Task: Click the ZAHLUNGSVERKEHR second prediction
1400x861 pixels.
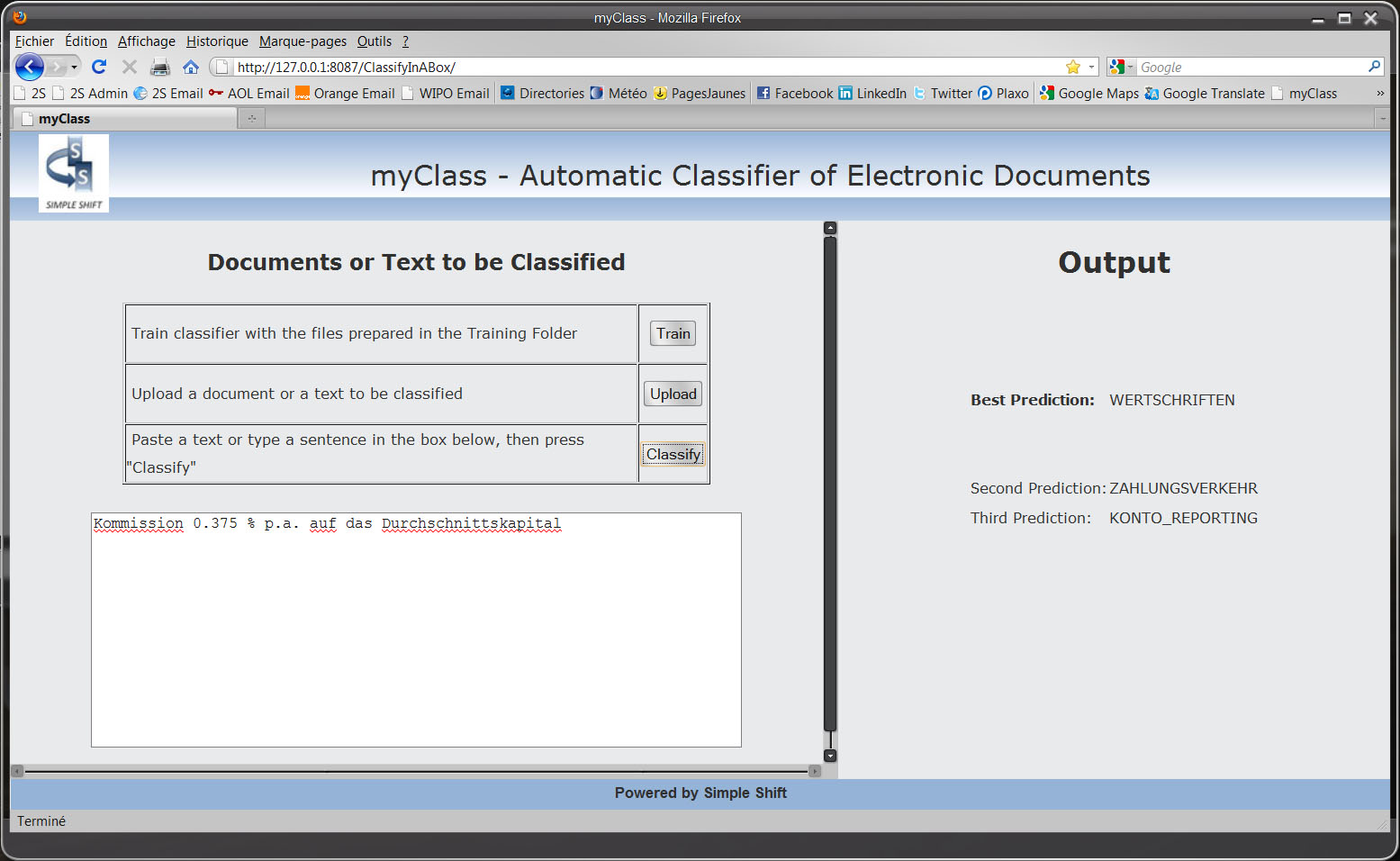Action: pos(1184,488)
